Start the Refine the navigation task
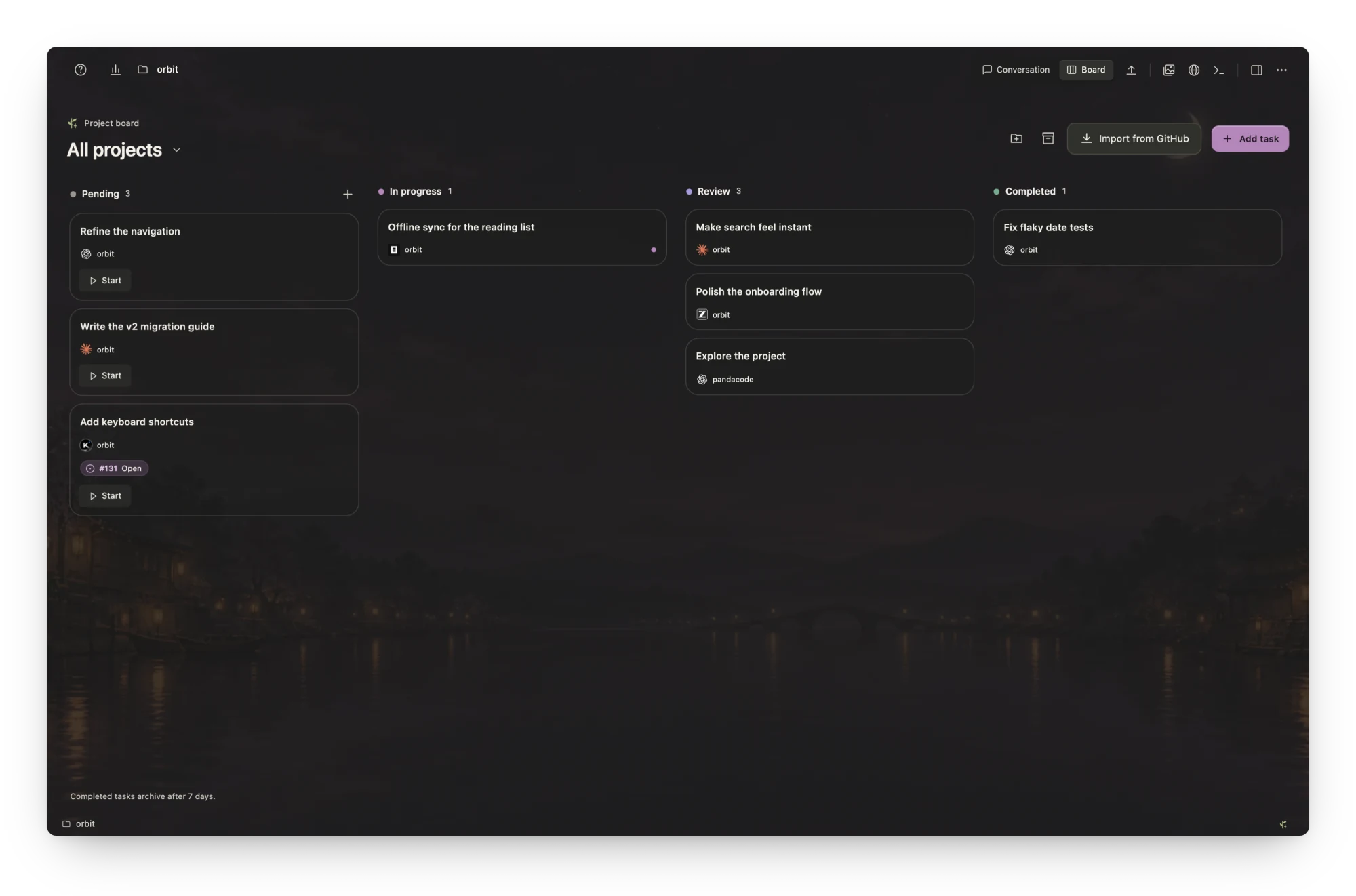 [x=105, y=281]
